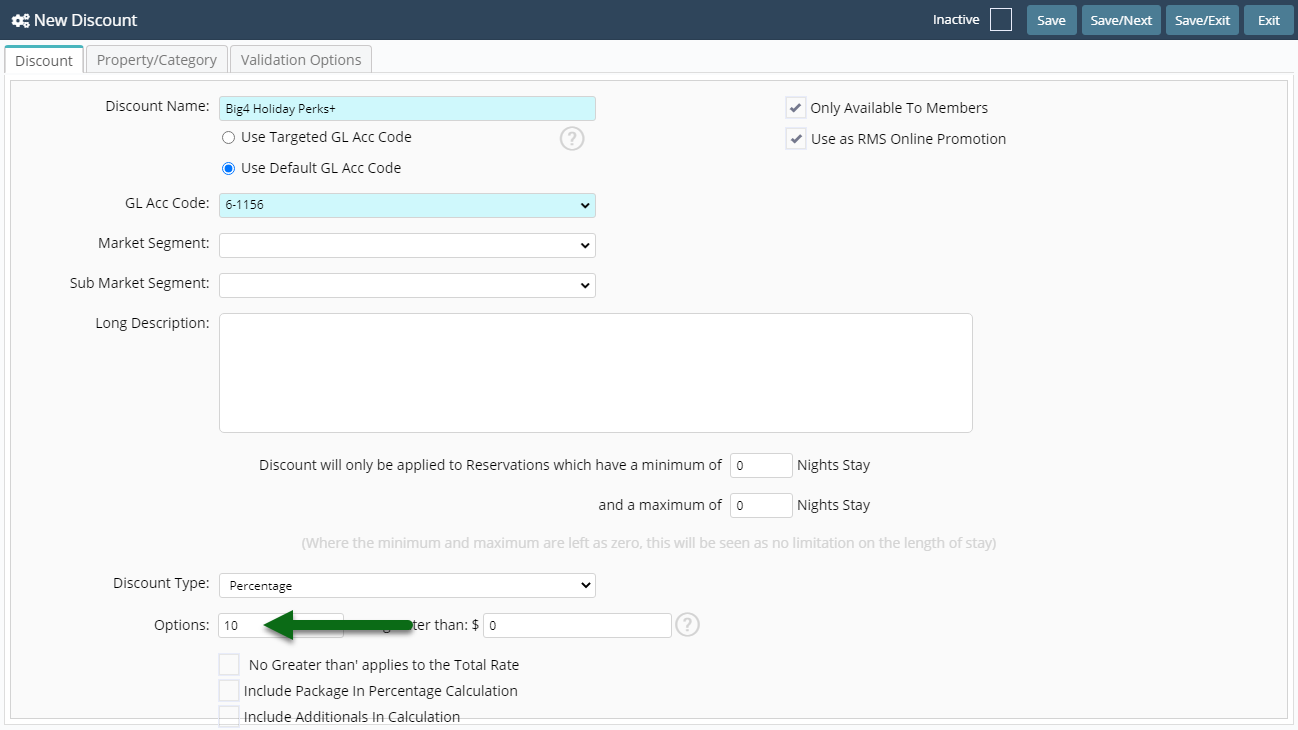Click the No Greater Than help icon

tap(687, 625)
